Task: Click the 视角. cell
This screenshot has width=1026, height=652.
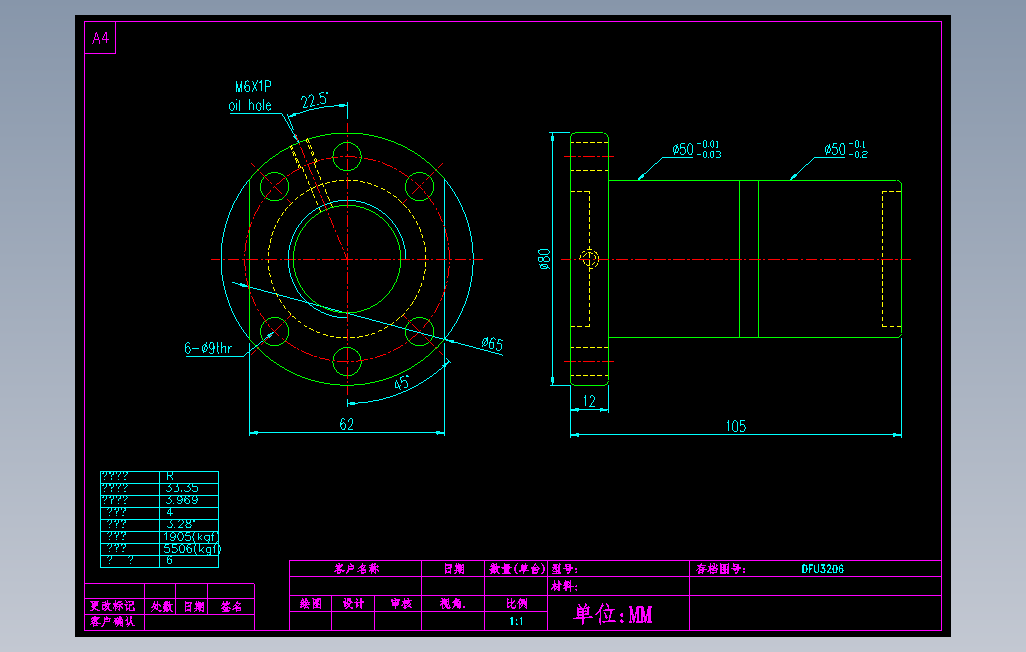Action: click(x=453, y=604)
